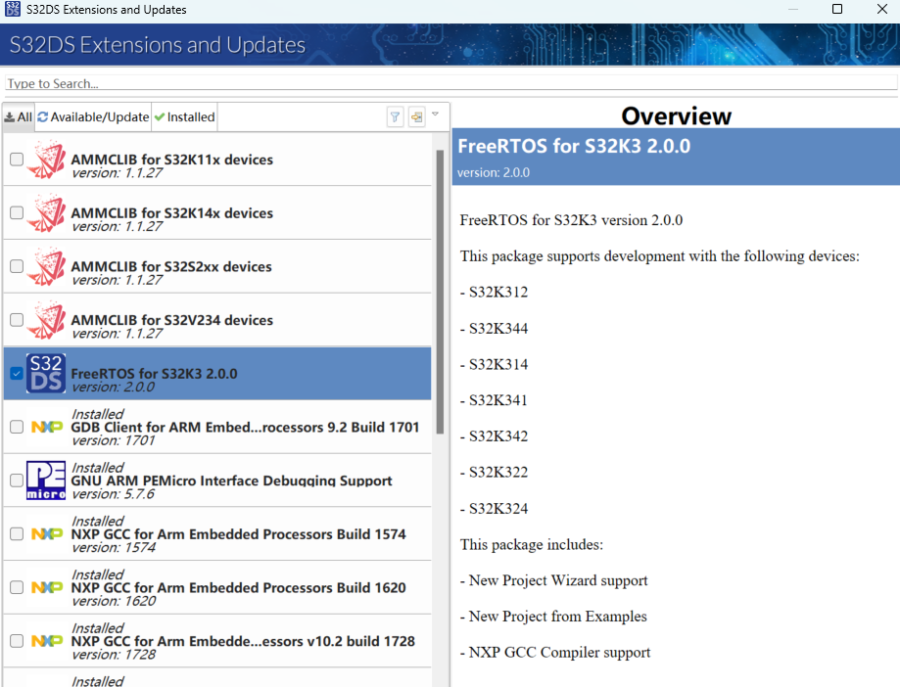Click the Type to Search field
Screen dimensions: 900x687
451,83
